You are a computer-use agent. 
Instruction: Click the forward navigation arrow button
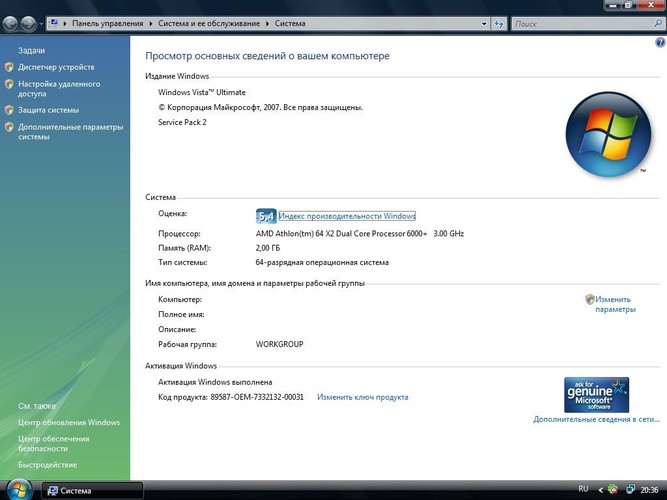click(x=27, y=21)
